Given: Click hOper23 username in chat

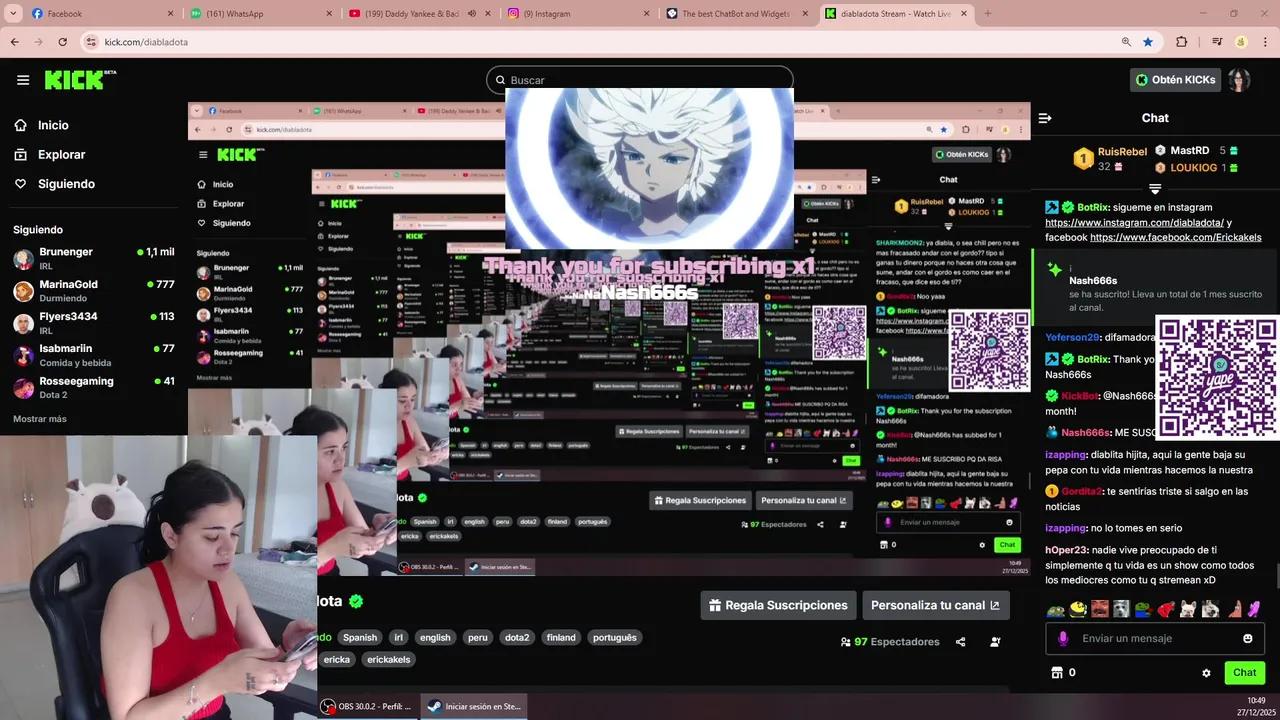Looking at the screenshot, I should coord(1066,550).
